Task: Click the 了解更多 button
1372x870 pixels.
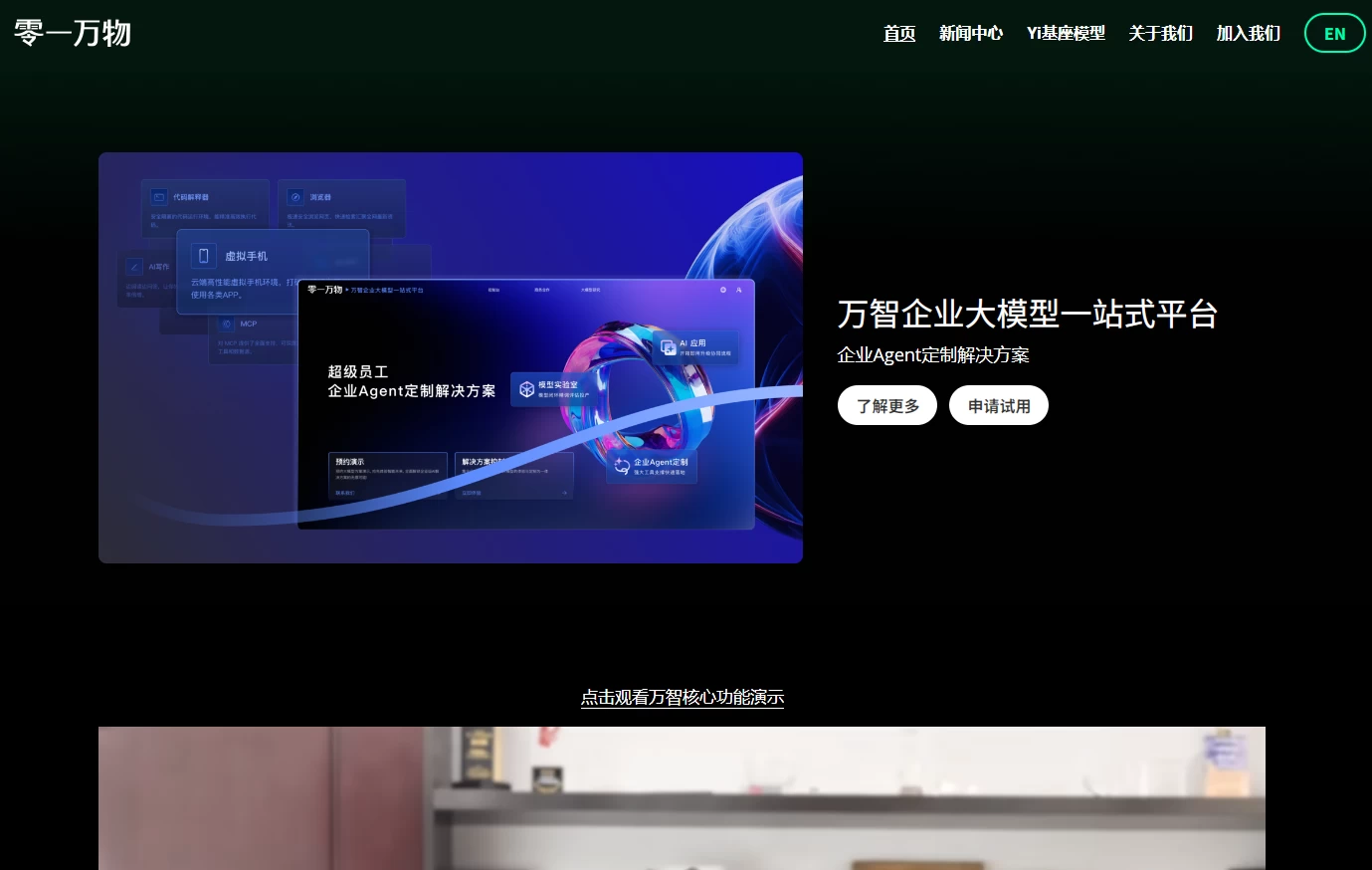Action: click(x=886, y=405)
